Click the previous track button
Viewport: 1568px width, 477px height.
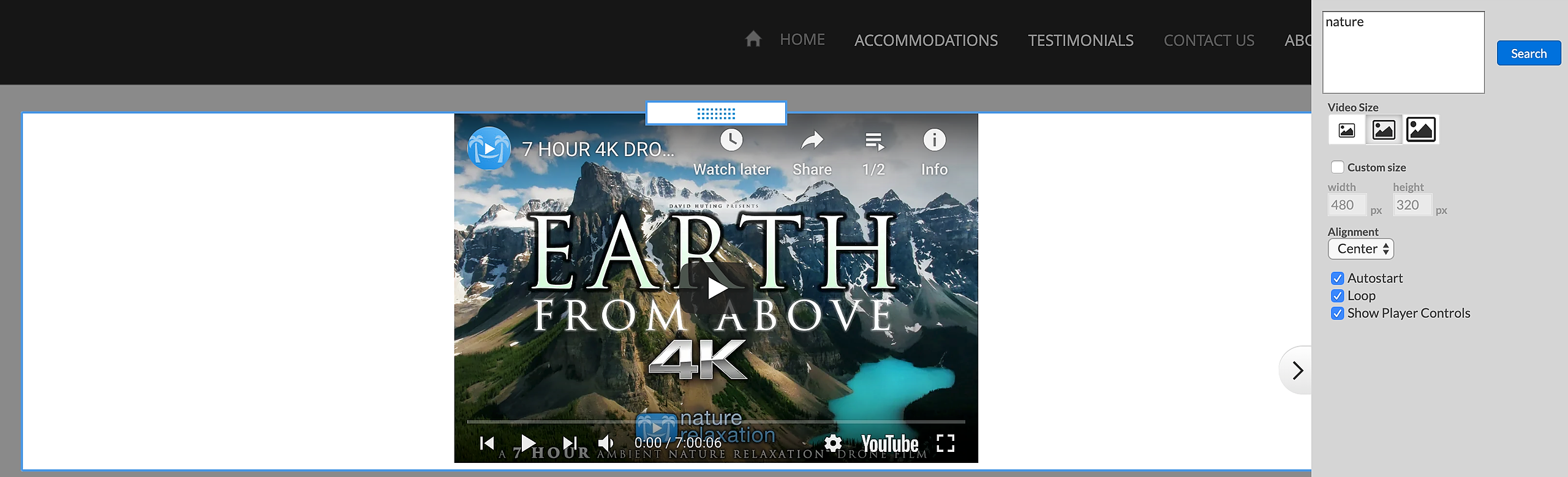point(487,443)
